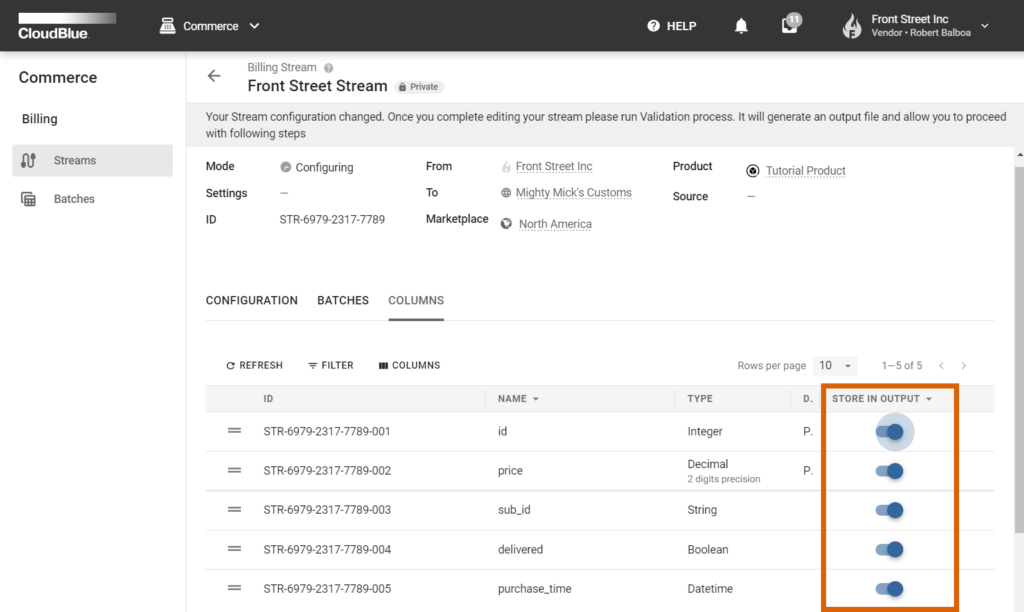Click the Private lock badge
Image resolution: width=1024 pixels, height=612 pixels.
pos(419,87)
